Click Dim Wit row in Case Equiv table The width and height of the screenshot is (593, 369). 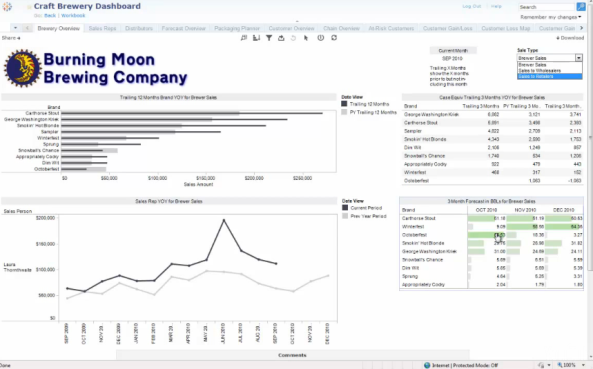coord(492,147)
